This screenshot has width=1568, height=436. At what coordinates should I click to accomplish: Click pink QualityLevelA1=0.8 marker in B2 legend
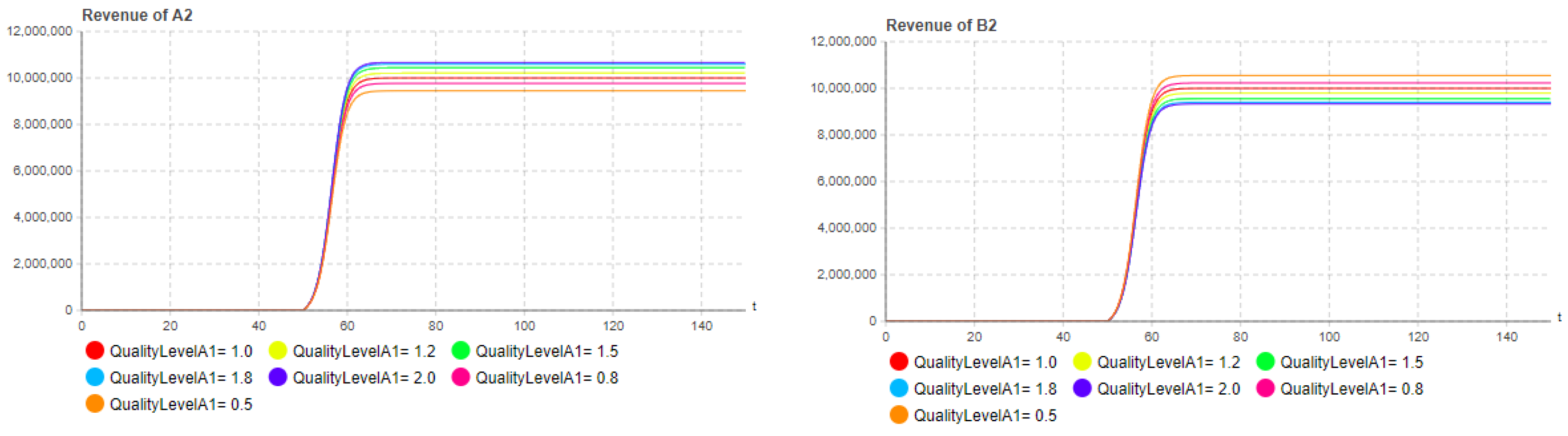(1266, 389)
